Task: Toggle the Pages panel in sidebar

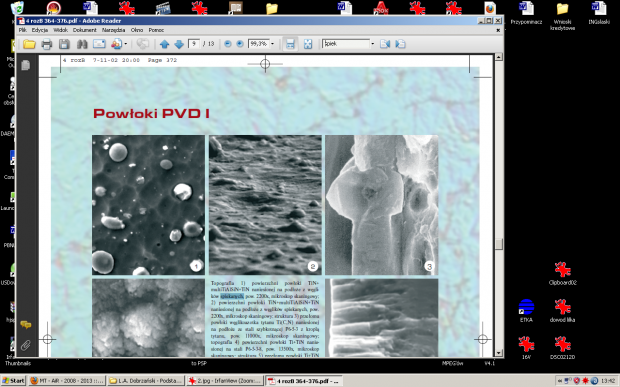Action: point(26,65)
